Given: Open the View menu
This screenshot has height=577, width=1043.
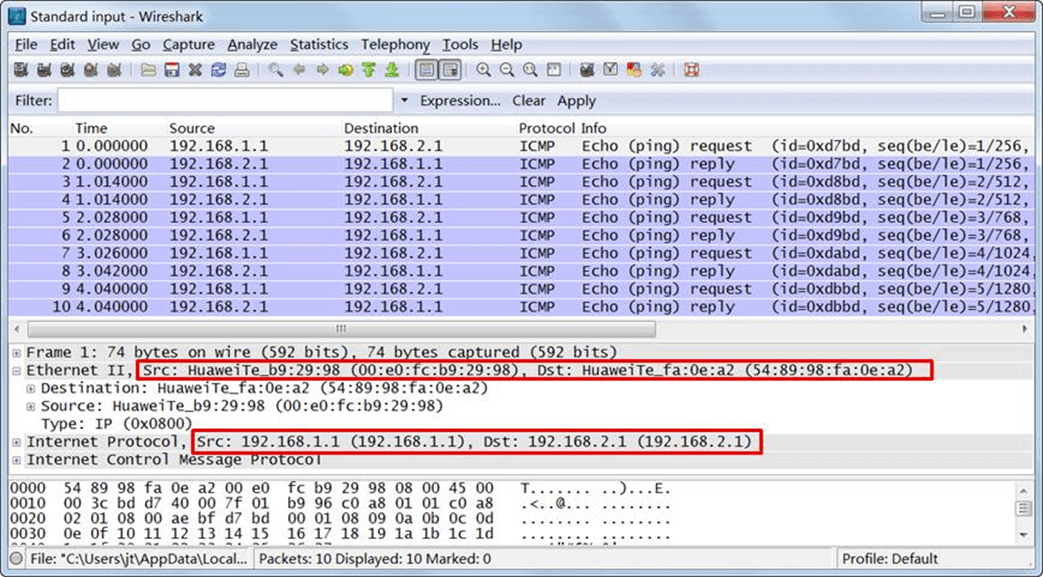Looking at the screenshot, I should click(103, 45).
